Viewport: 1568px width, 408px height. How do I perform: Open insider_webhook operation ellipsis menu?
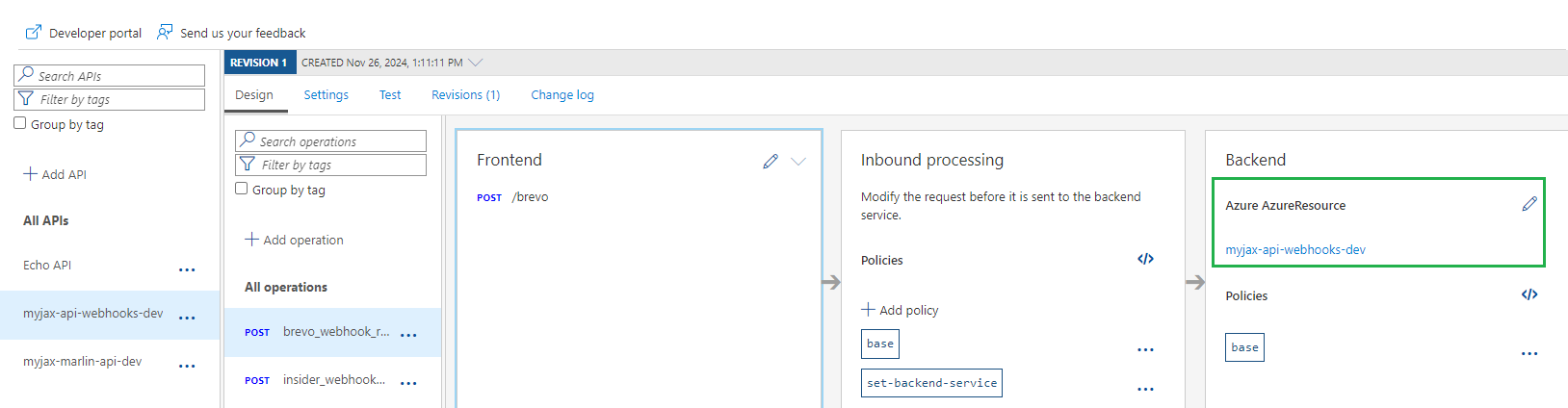(x=408, y=384)
